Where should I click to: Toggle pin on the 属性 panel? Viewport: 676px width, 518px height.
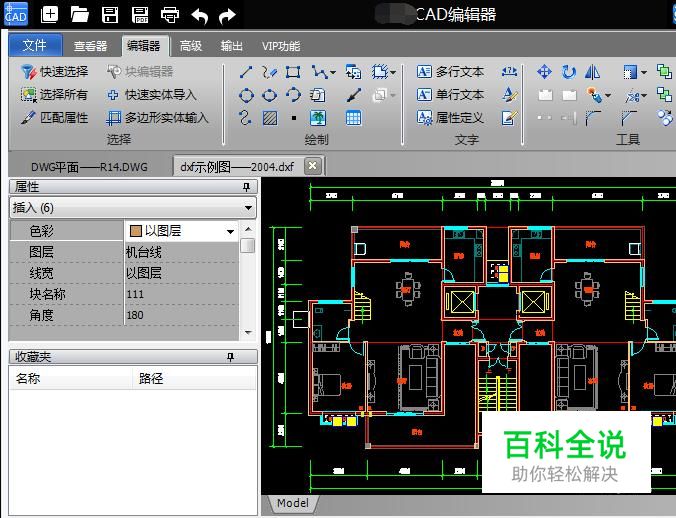point(246,187)
